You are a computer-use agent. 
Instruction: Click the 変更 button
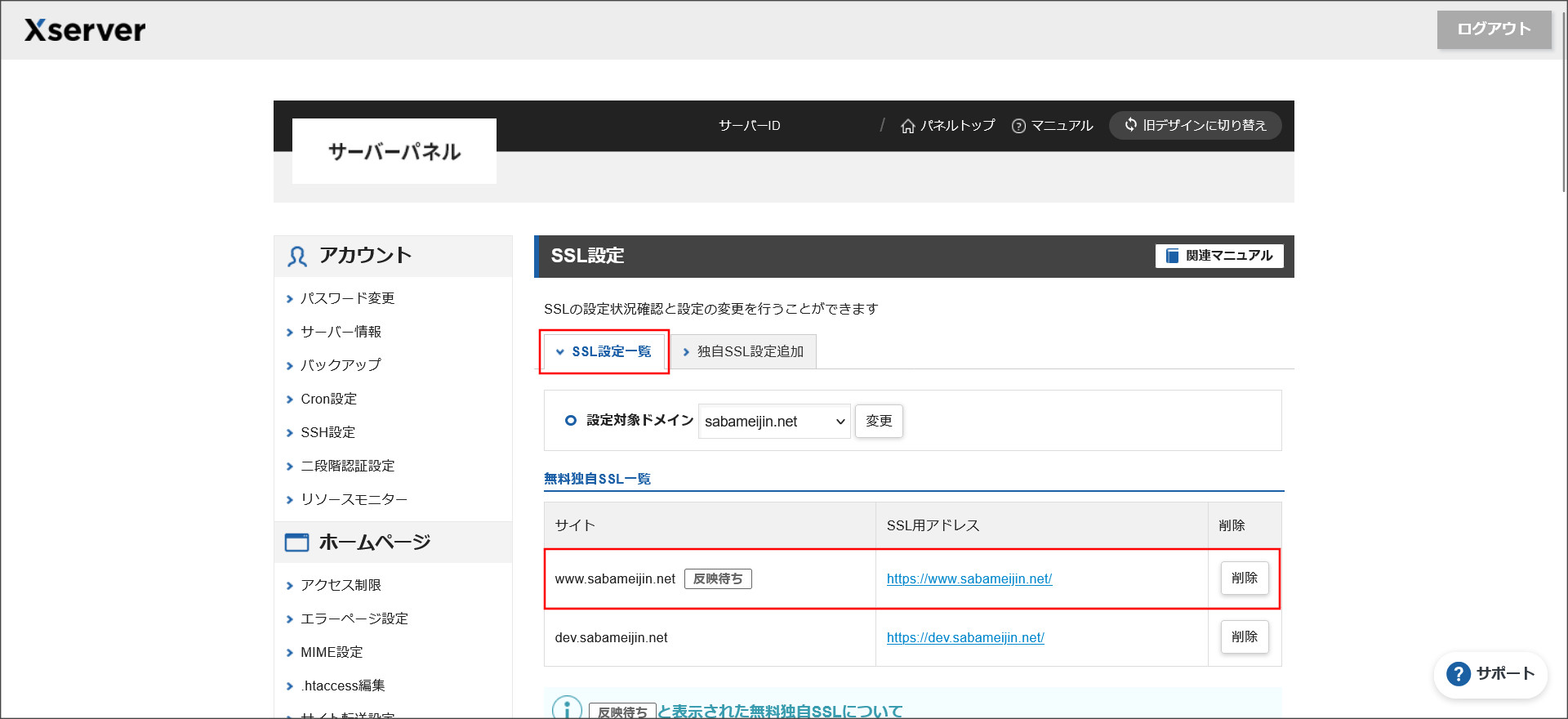[x=879, y=422]
